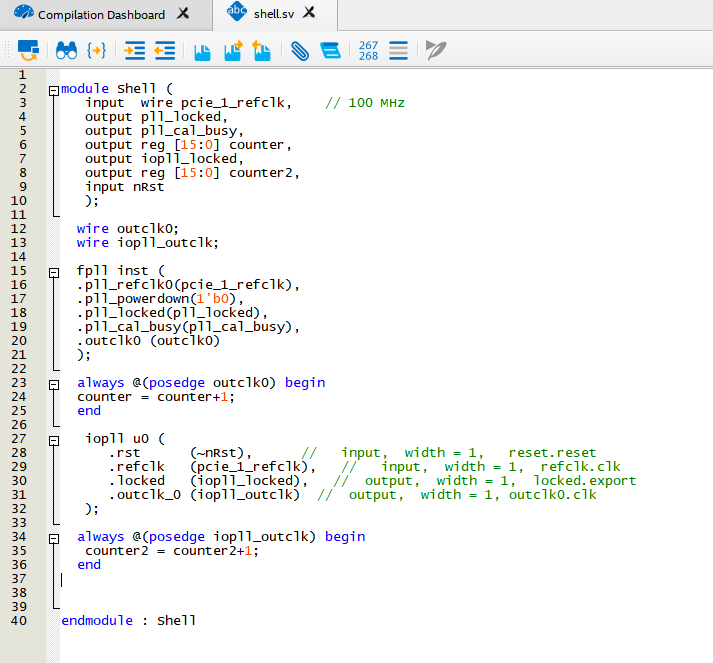Image resolution: width=713 pixels, height=663 pixels.
Task: Select the shell.sv tab
Action: pyautogui.click(x=276, y=13)
